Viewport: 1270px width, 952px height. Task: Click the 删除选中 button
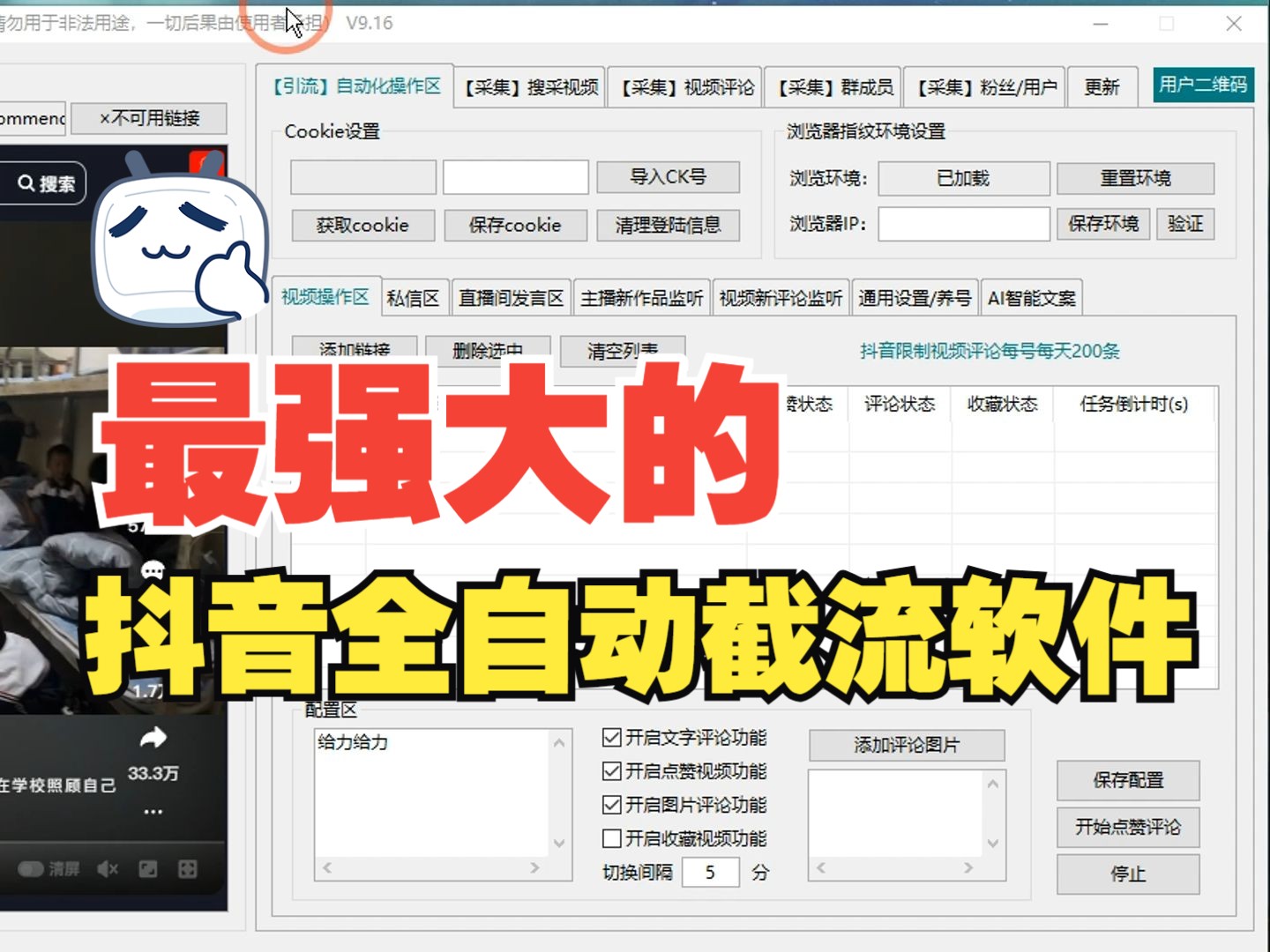tap(488, 349)
